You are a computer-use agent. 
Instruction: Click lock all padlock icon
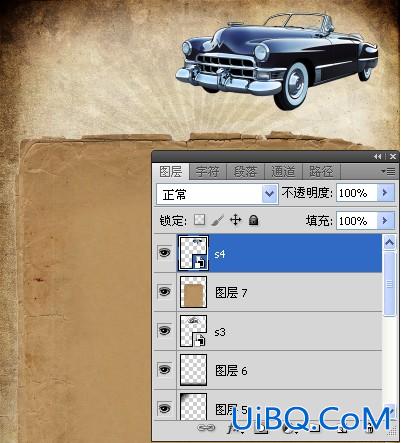point(254,220)
